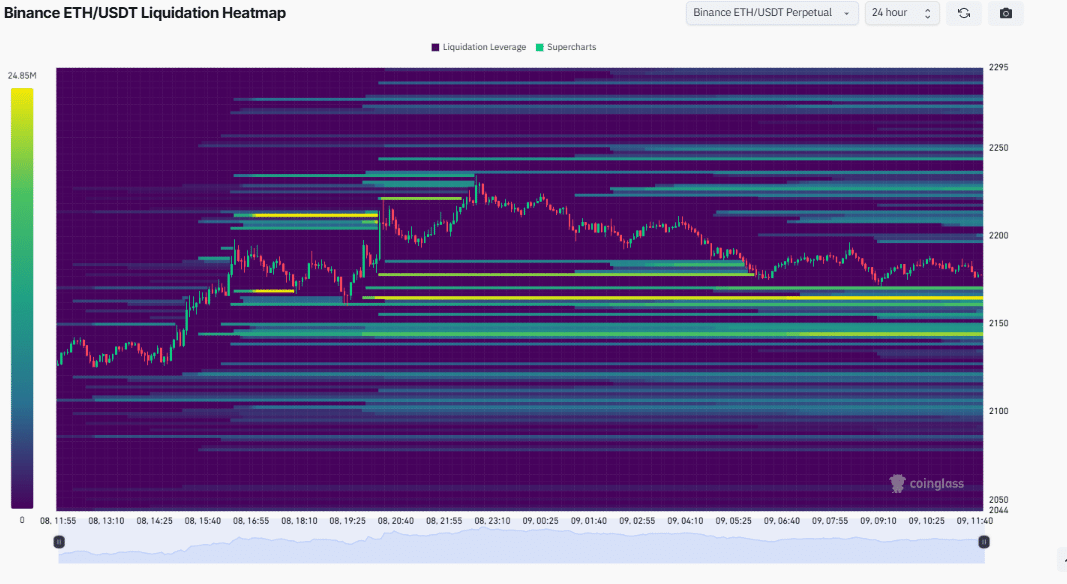1067x584 pixels.
Task: Click the liquidation color scale gradient bar
Action: point(22,298)
